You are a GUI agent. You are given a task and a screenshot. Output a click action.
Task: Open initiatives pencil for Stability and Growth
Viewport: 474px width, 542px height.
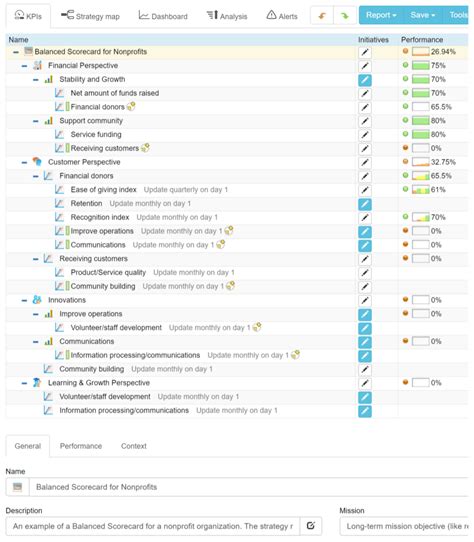[x=365, y=80]
